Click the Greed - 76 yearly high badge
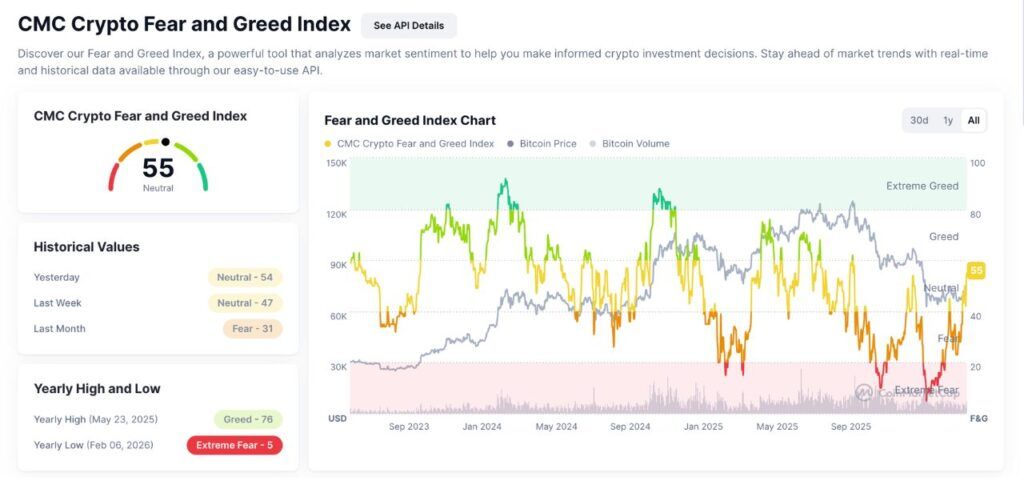Image resolution: width=1024 pixels, height=485 pixels. coord(248,419)
